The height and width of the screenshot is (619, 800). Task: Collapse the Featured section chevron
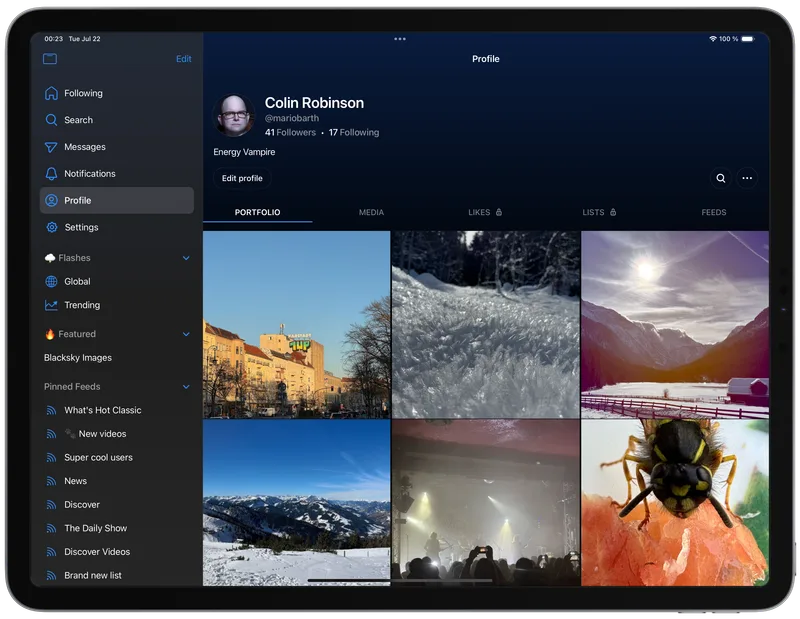(x=186, y=334)
